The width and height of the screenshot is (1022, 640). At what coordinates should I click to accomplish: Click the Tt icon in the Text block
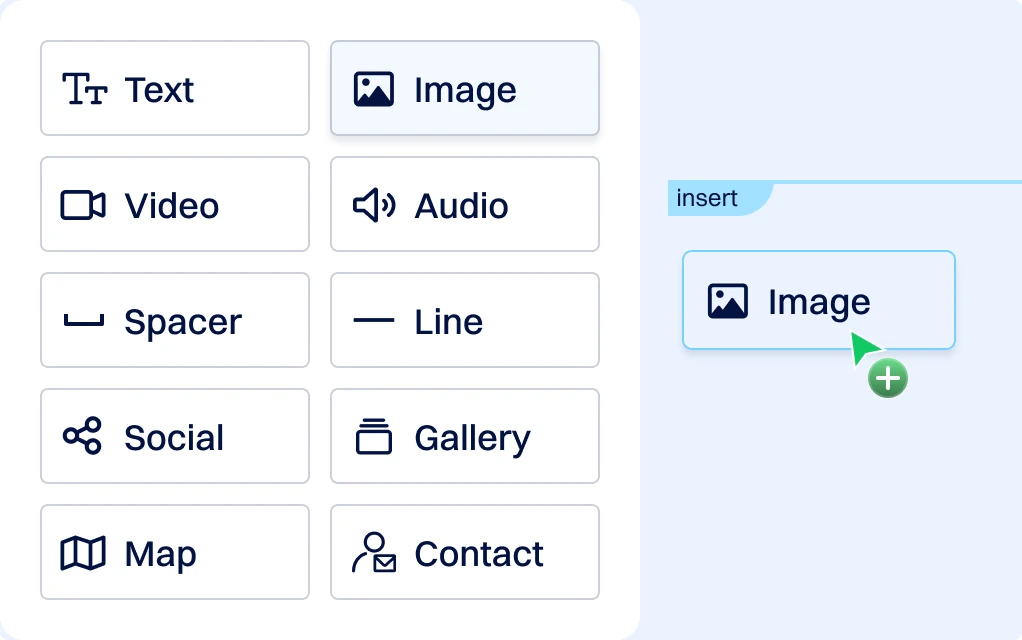click(84, 89)
